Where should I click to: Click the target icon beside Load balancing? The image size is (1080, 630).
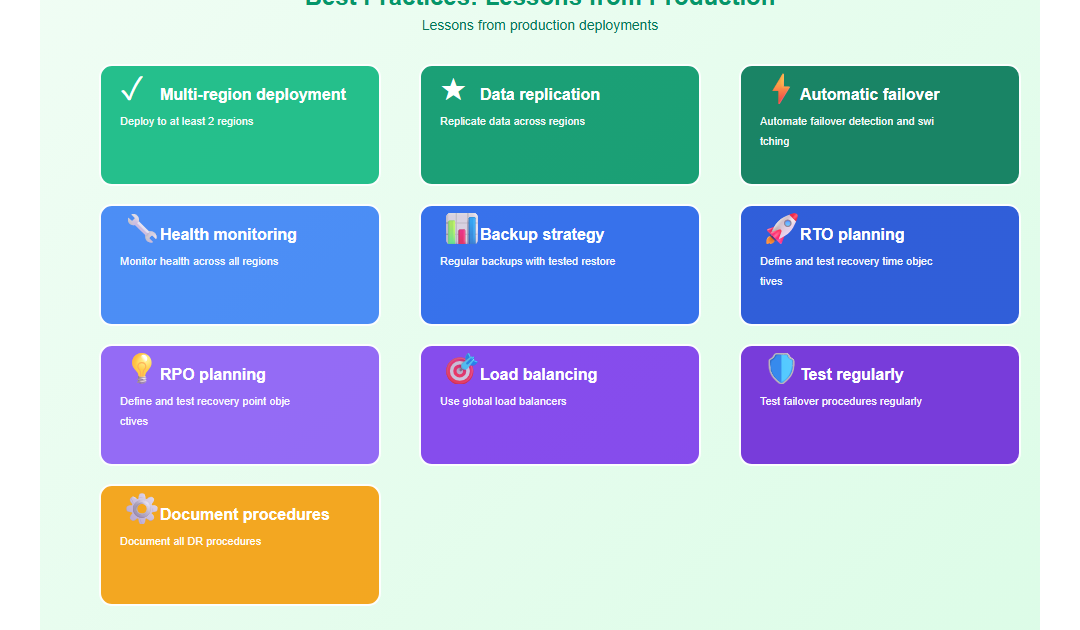[x=461, y=369]
